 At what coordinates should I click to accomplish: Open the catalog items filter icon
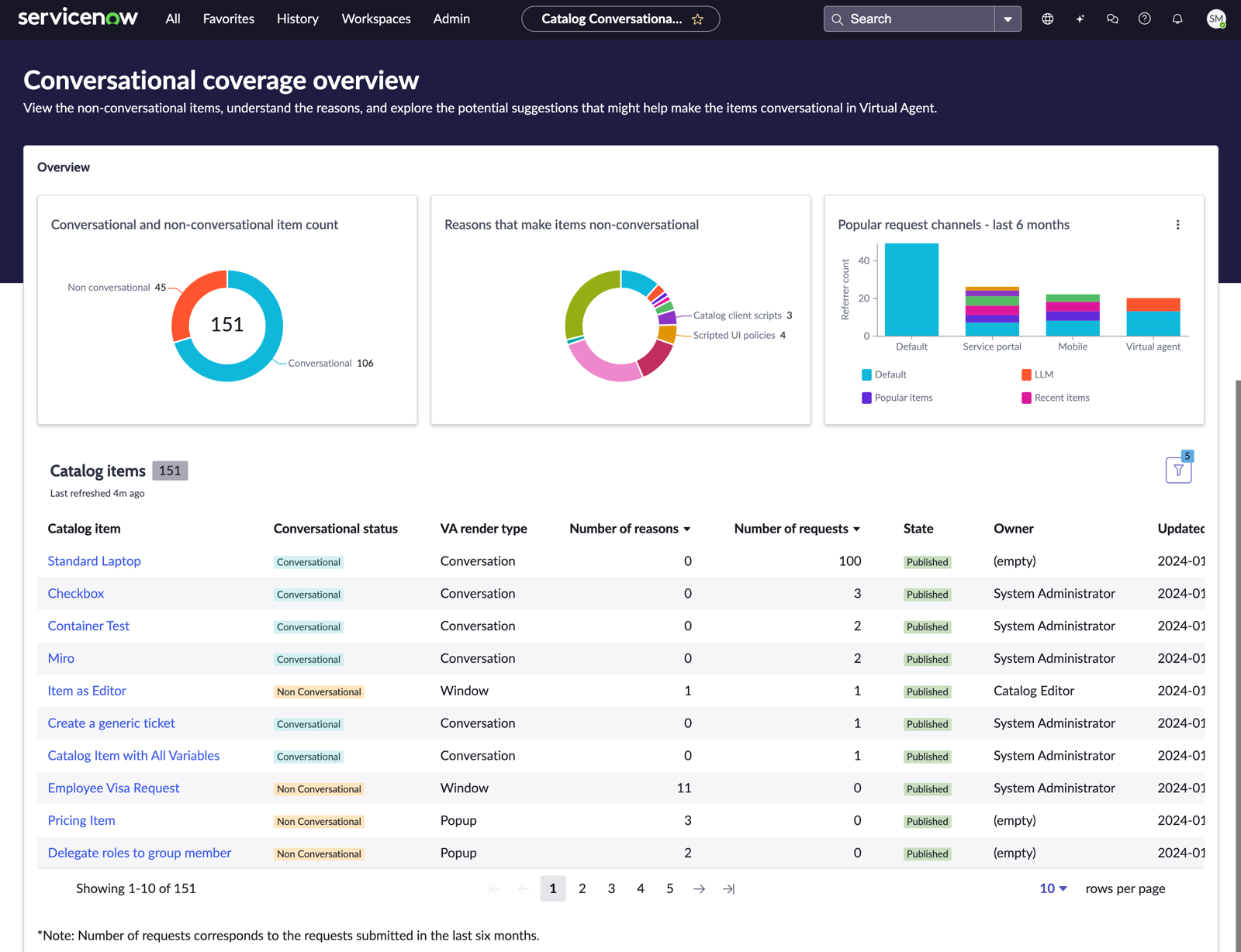pos(1178,470)
